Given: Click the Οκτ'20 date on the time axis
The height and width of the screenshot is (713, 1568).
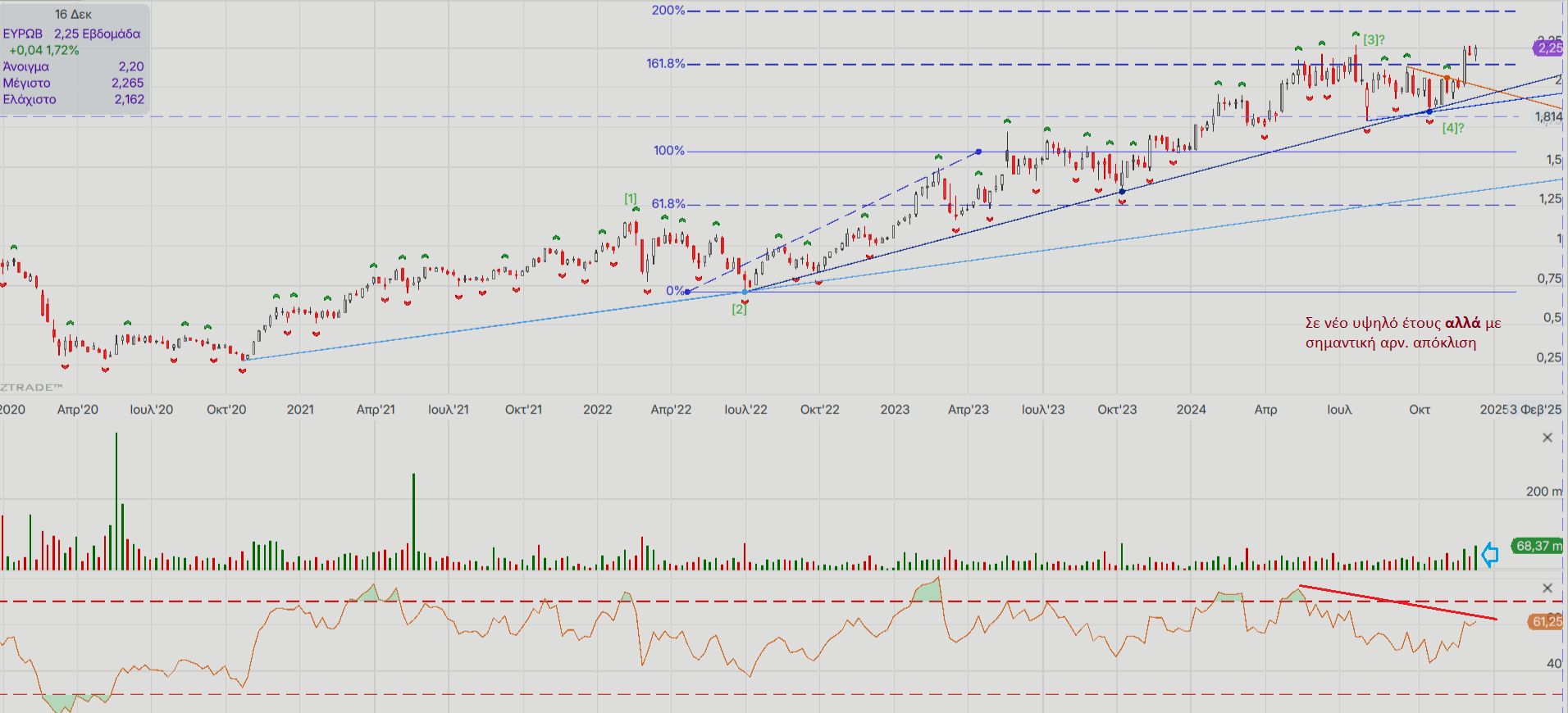Looking at the screenshot, I should [x=226, y=409].
